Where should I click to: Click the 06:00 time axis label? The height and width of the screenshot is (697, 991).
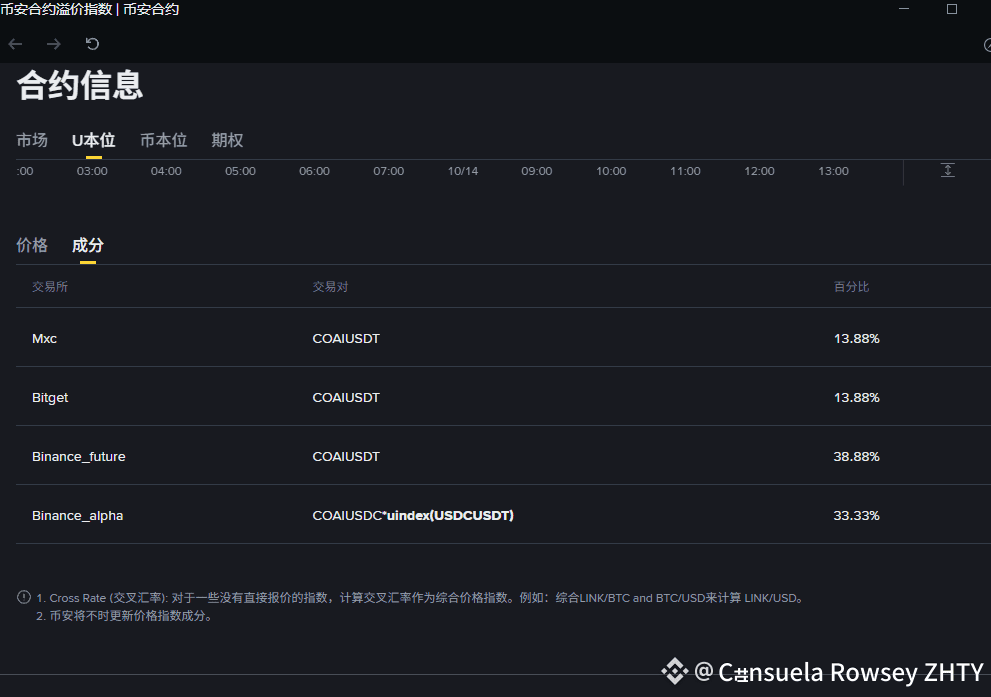[314, 171]
